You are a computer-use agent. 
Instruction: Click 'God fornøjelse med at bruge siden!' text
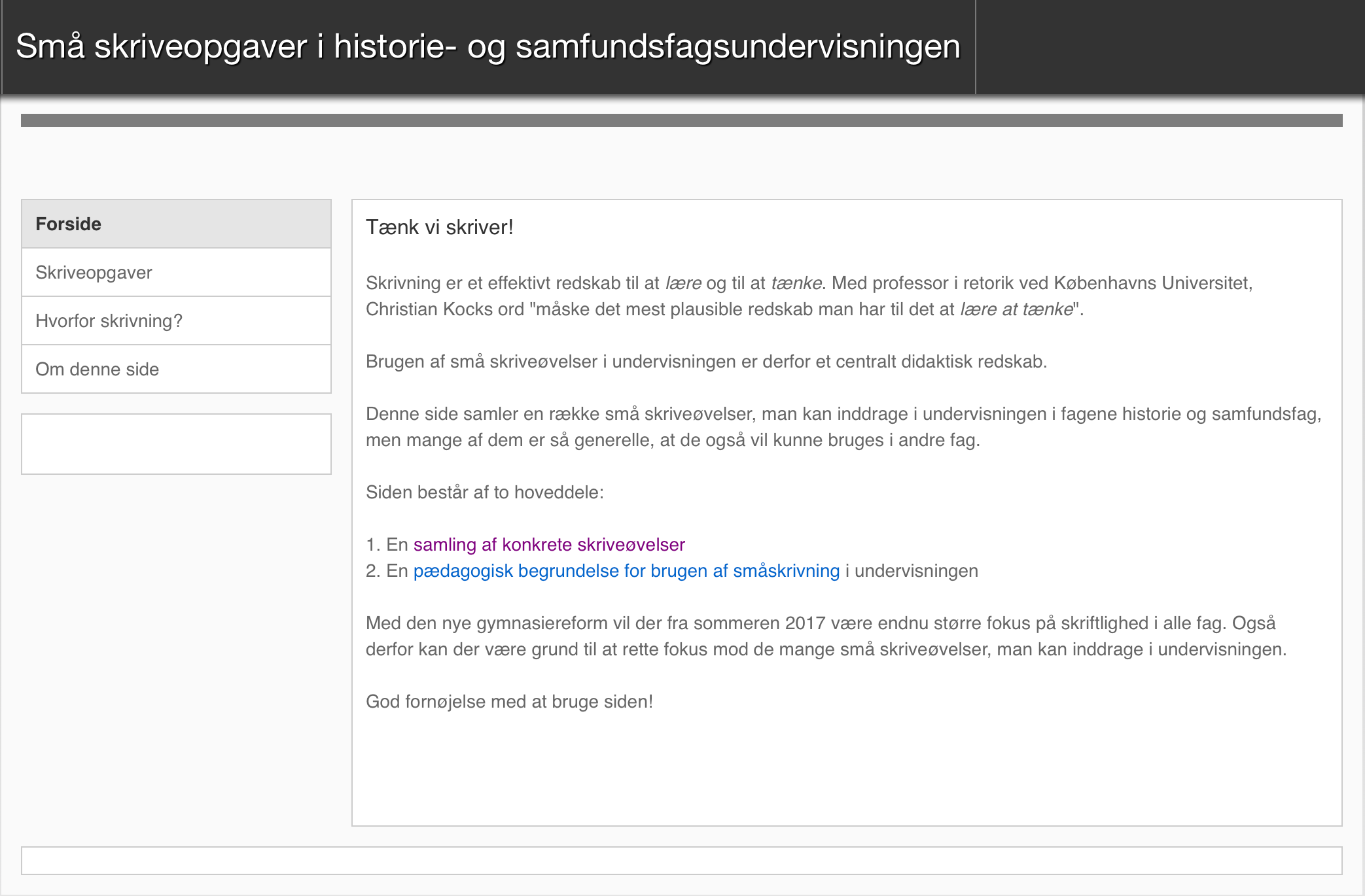coord(509,701)
